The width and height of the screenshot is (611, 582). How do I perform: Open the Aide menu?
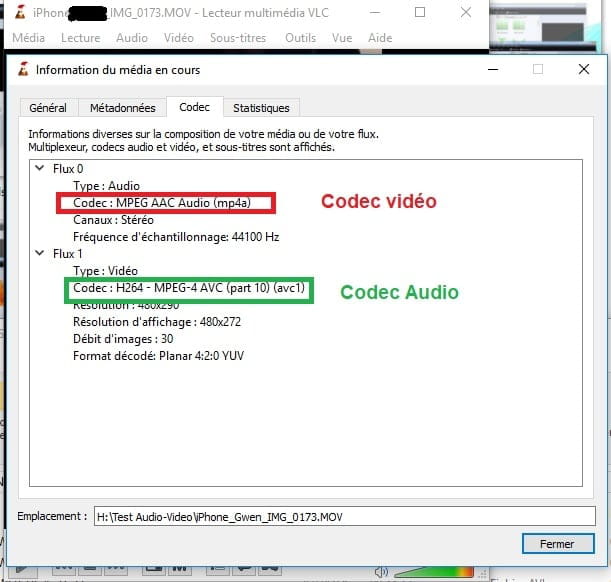(x=380, y=38)
